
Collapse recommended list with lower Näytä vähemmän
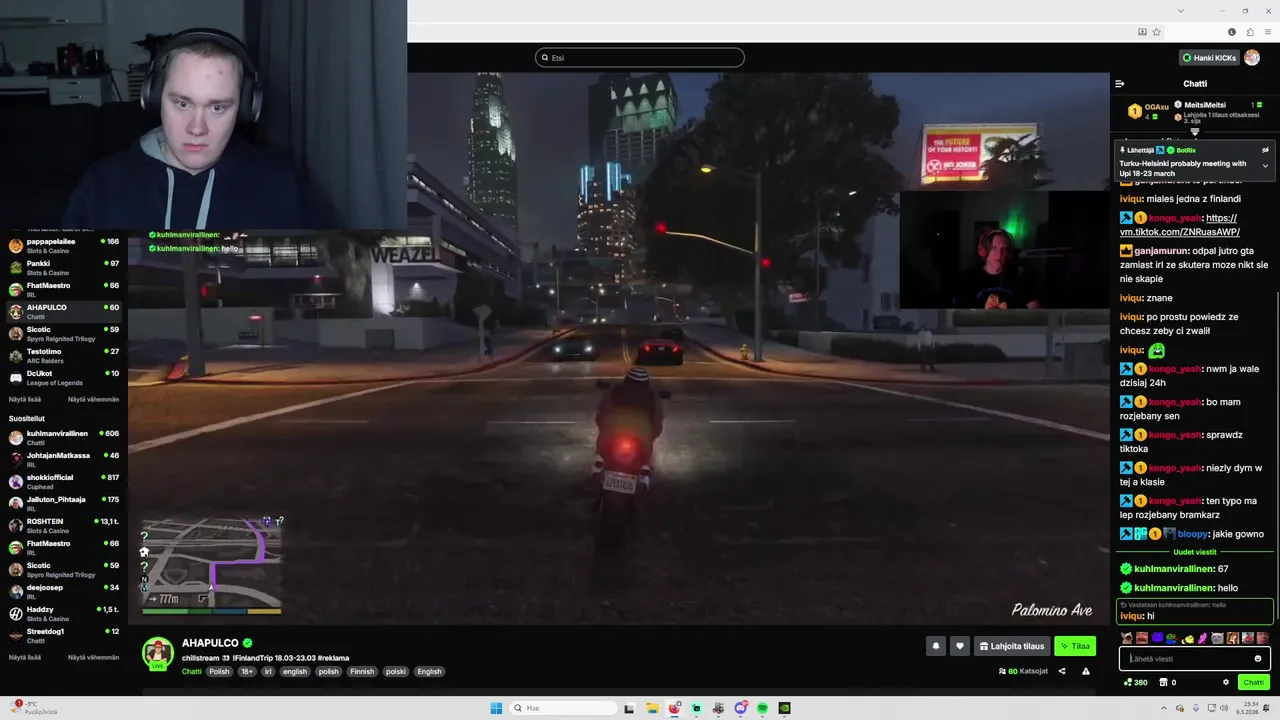tap(93, 657)
